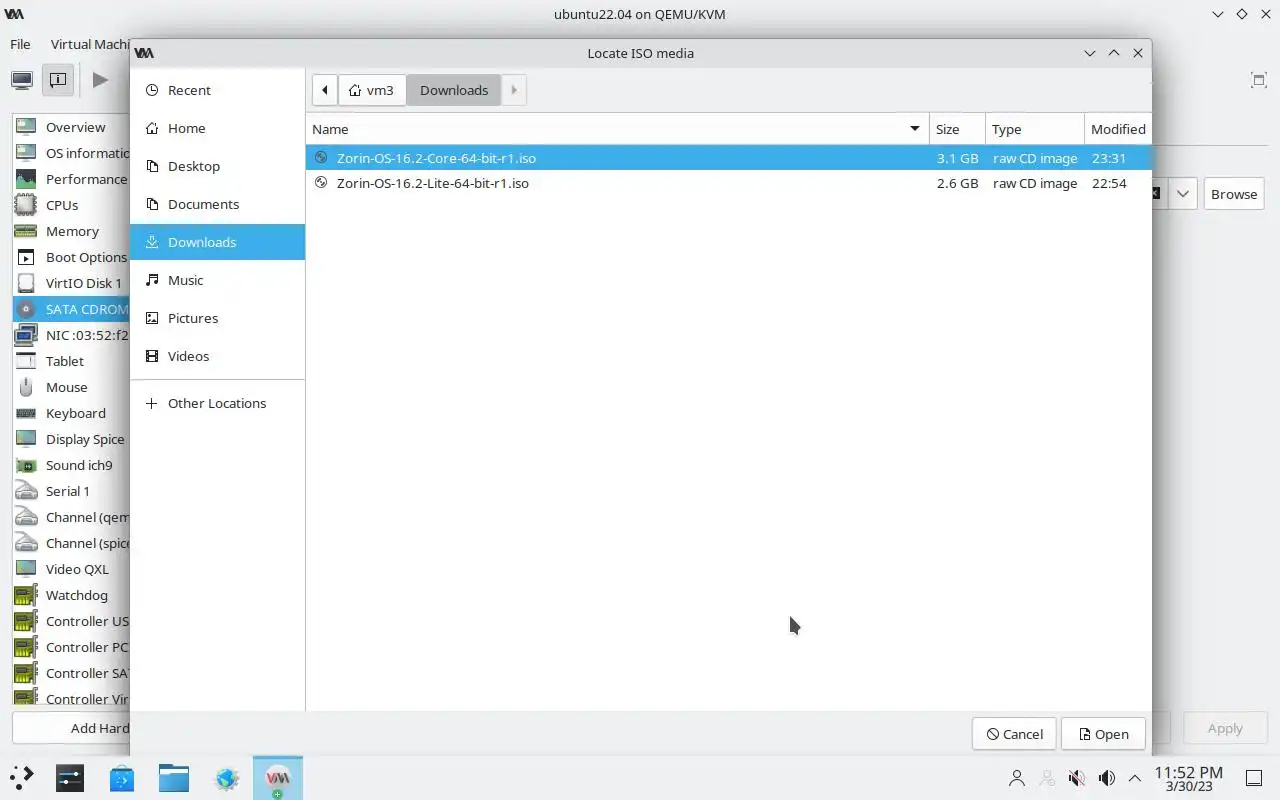The width and height of the screenshot is (1280, 800).
Task: Open Recent in the file dialog sidebar
Action: coord(217,90)
